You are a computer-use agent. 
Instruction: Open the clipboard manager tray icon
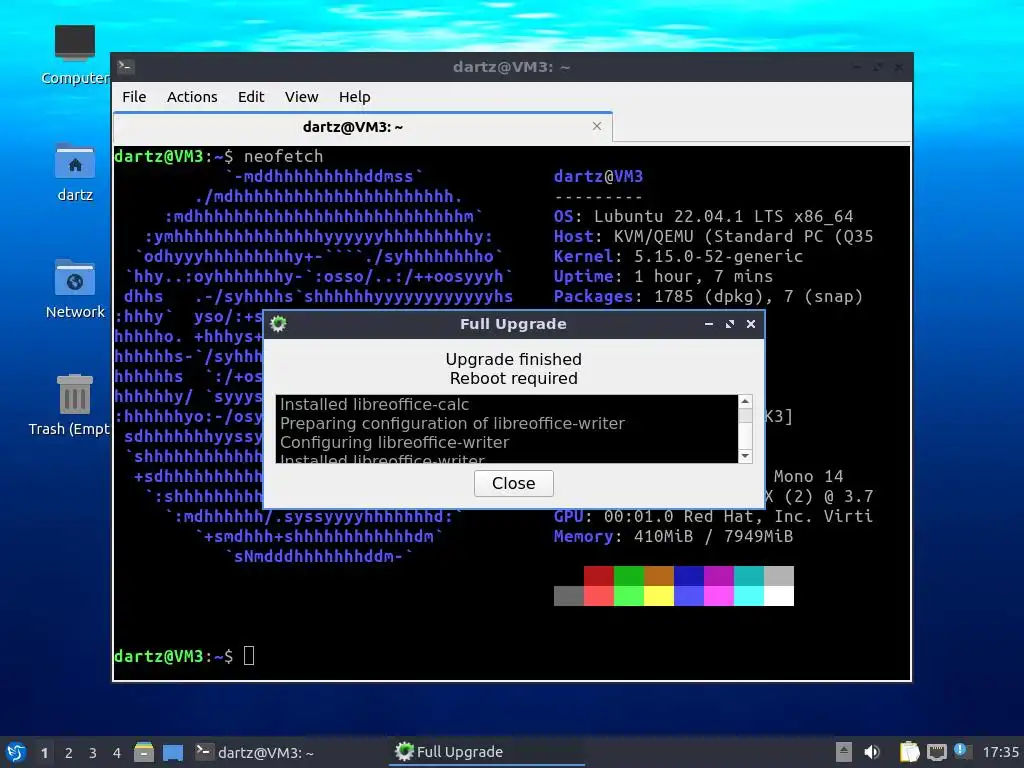pyautogui.click(x=909, y=752)
